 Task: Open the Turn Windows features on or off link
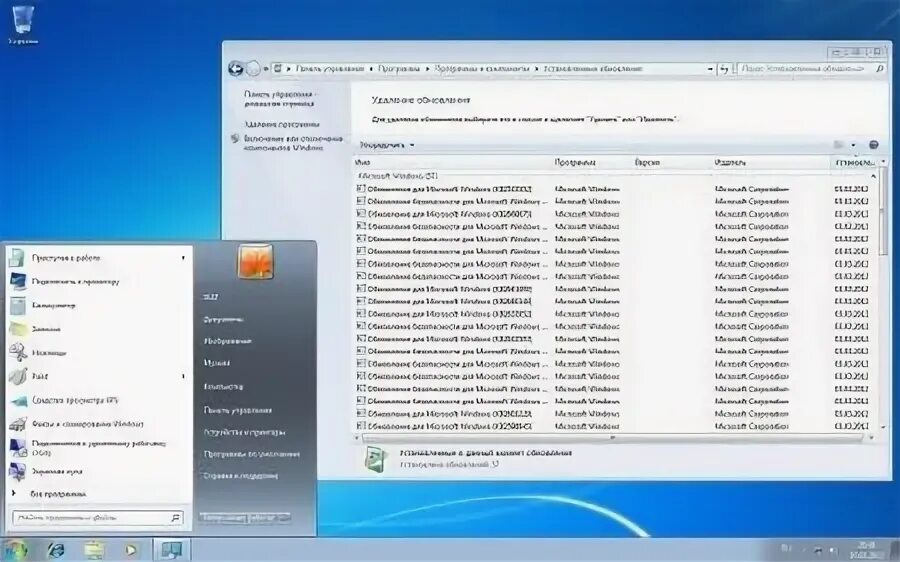pyautogui.click(x=293, y=143)
